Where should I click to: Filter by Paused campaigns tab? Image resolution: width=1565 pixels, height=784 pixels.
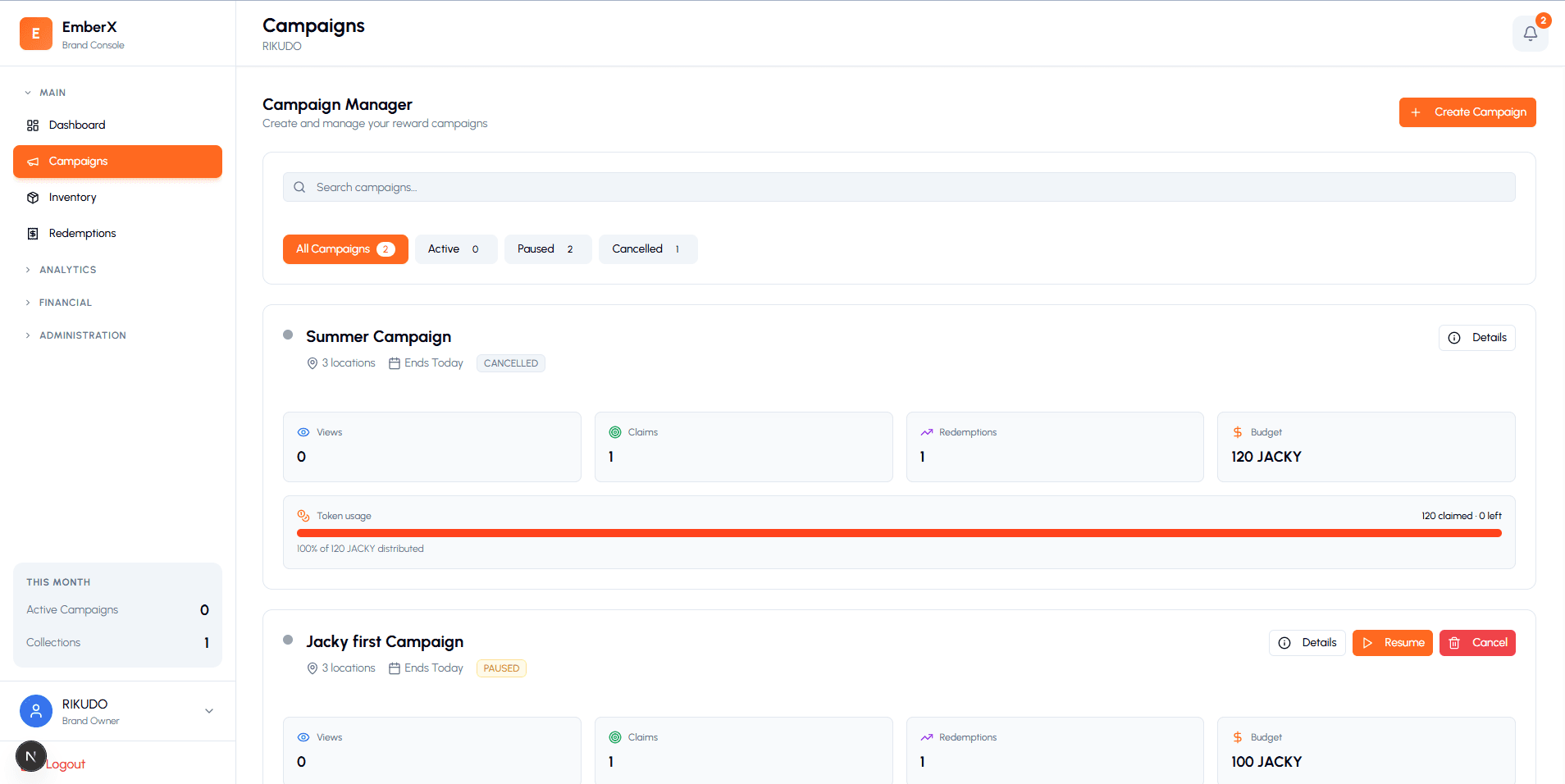click(x=547, y=249)
